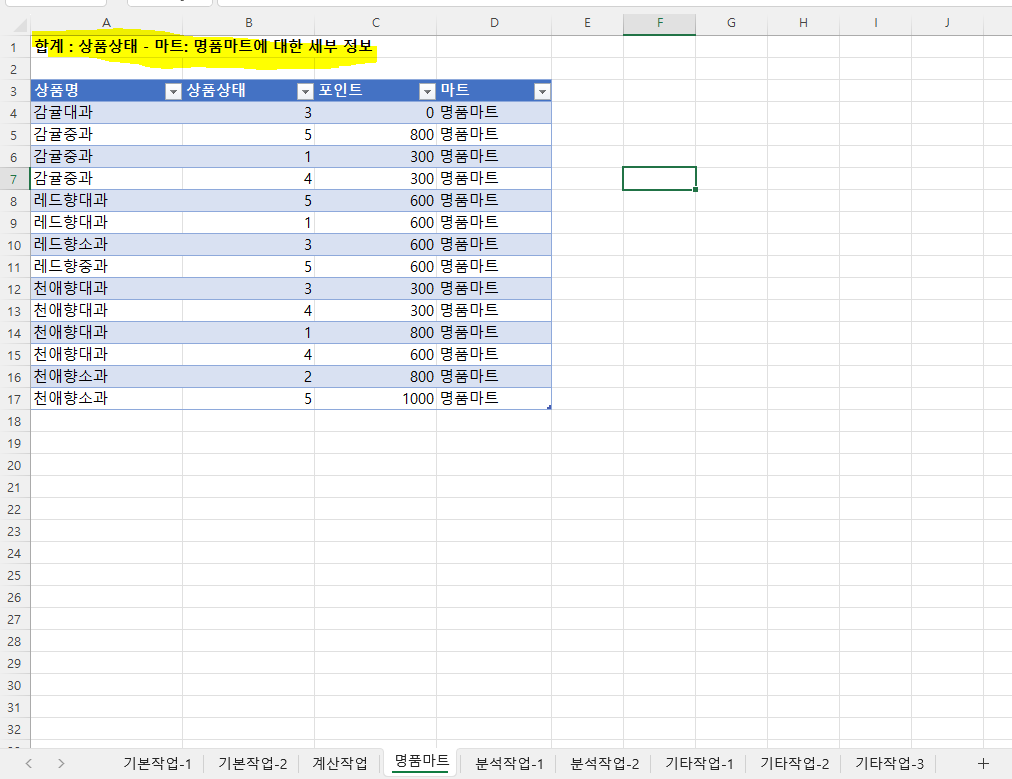Click the next sheet navigation arrow
Screen dimensions: 1012x779
61,763
